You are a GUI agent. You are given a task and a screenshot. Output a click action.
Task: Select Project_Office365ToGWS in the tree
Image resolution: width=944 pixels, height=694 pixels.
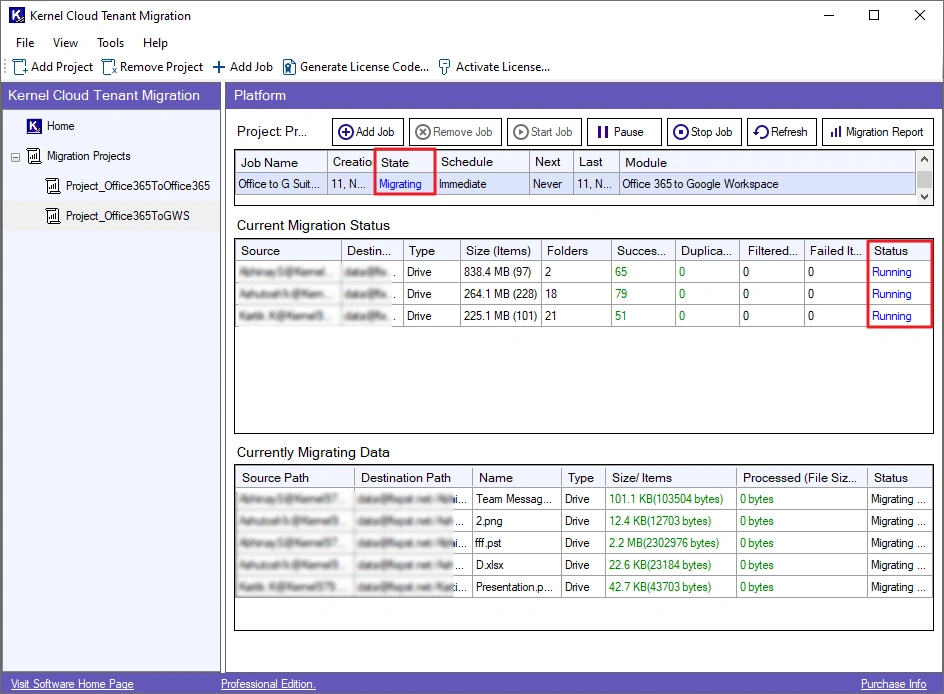coord(127,216)
